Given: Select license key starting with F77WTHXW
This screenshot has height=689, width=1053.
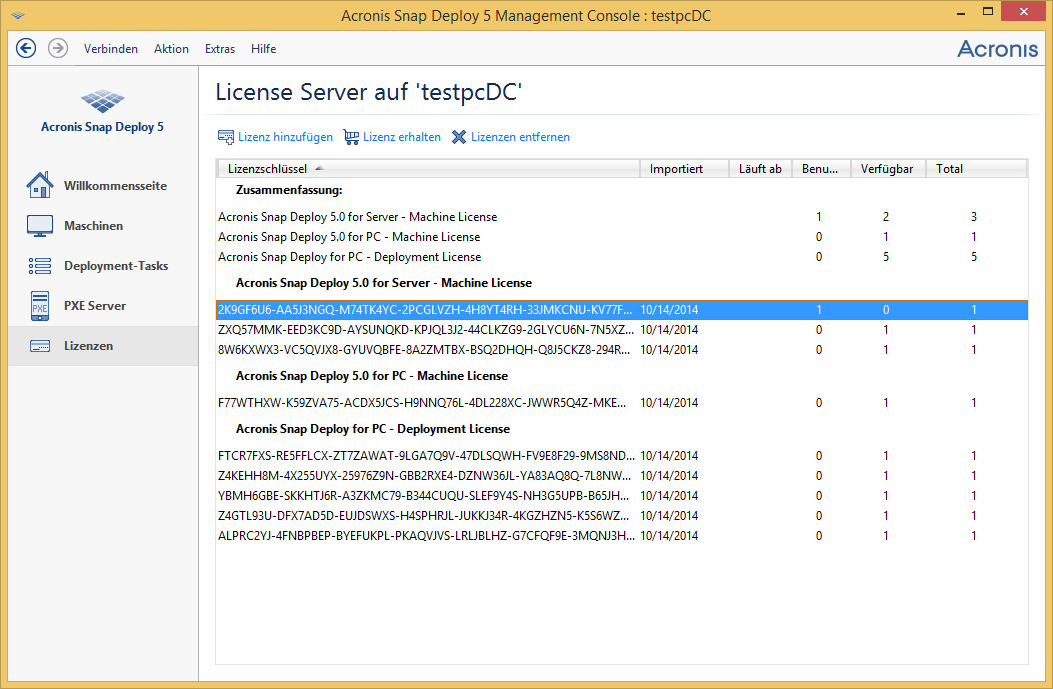Looking at the screenshot, I should (622, 403).
